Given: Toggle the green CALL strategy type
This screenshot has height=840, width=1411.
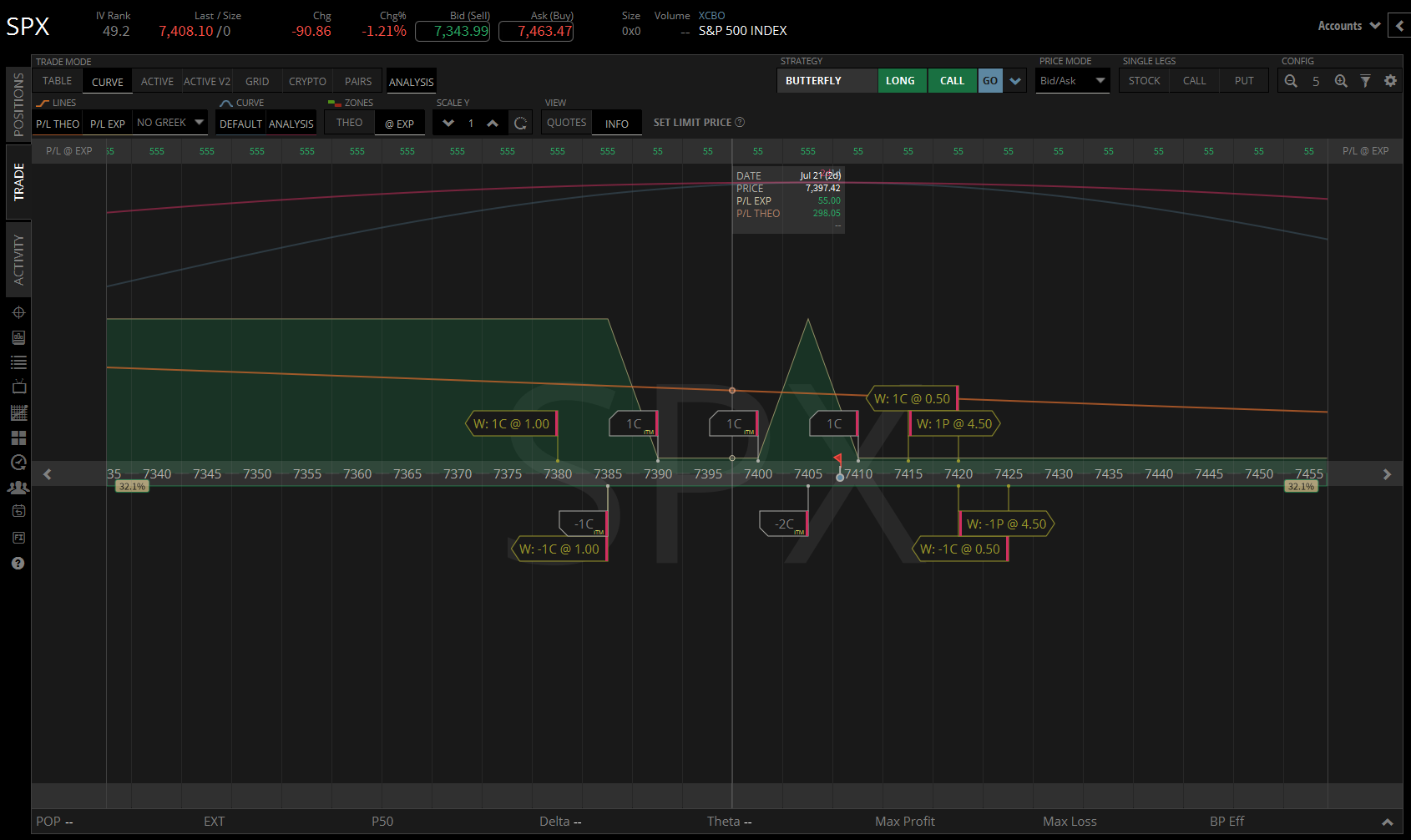Looking at the screenshot, I should tap(953, 81).
